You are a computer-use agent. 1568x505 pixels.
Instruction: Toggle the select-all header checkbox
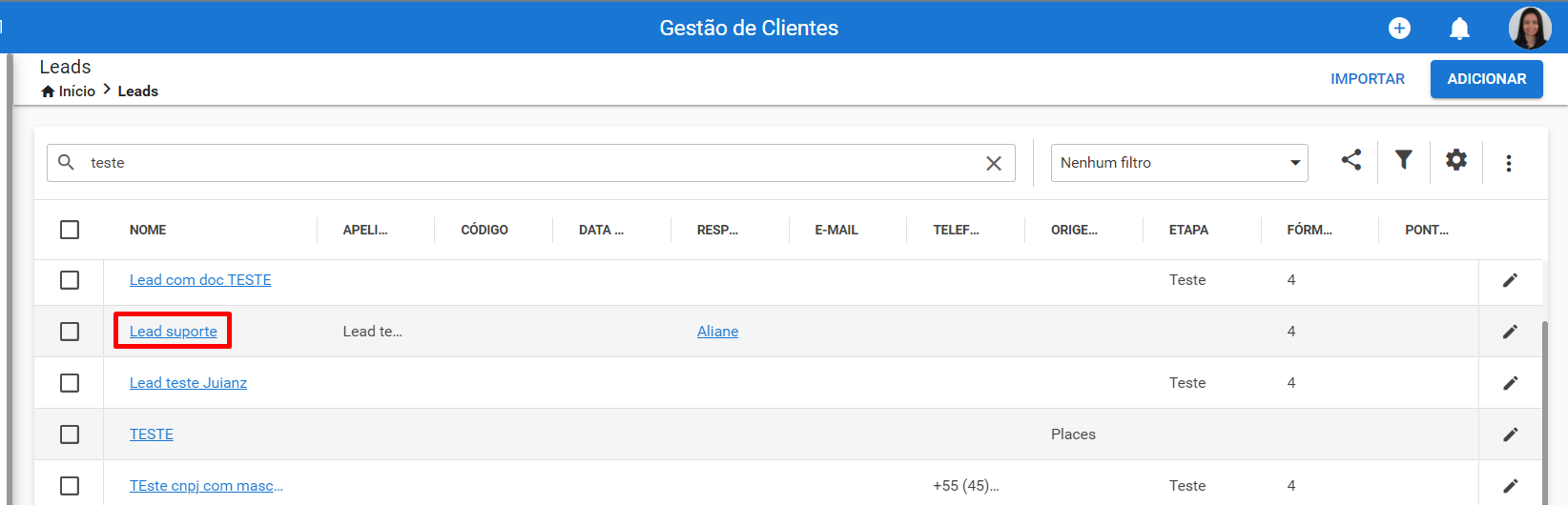point(70,230)
